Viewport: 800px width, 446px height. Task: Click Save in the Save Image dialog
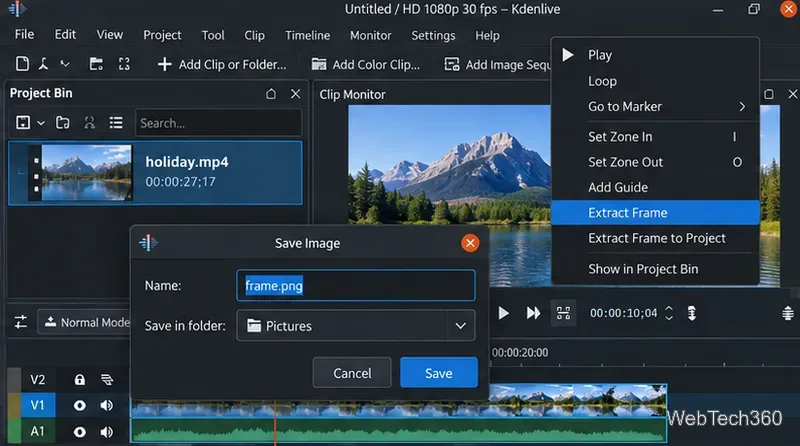pos(439,373)
